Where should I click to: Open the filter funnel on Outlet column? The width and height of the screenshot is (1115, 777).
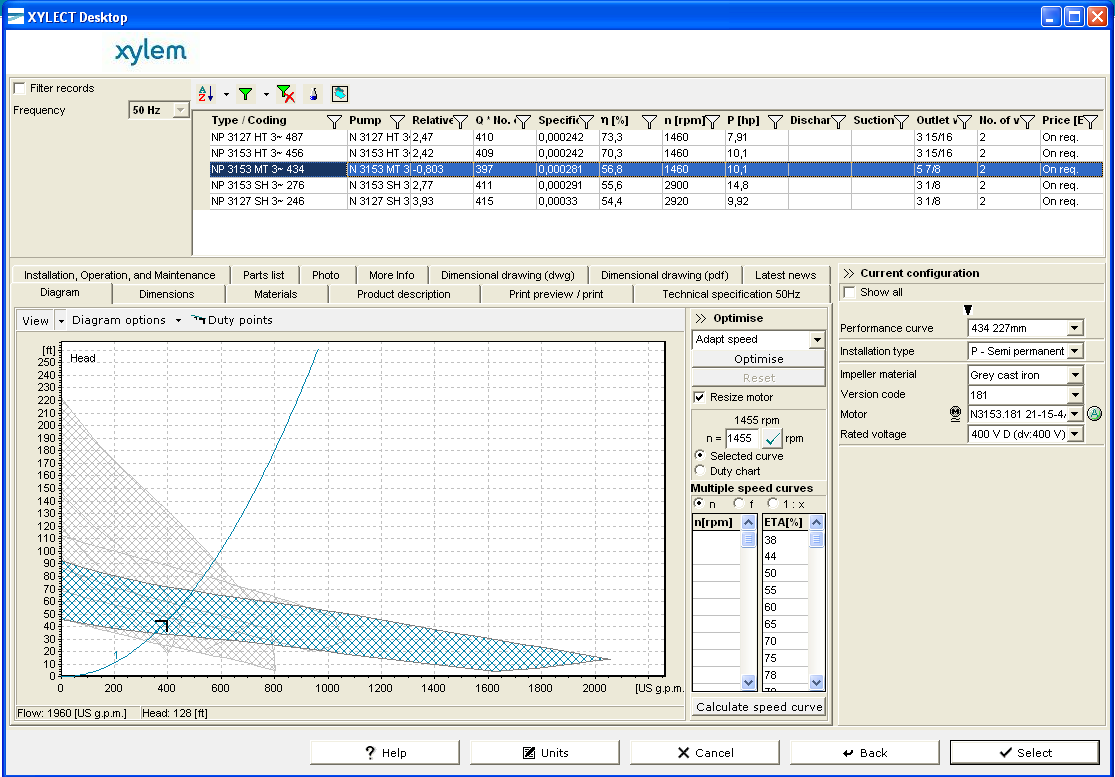pos(964,122)
